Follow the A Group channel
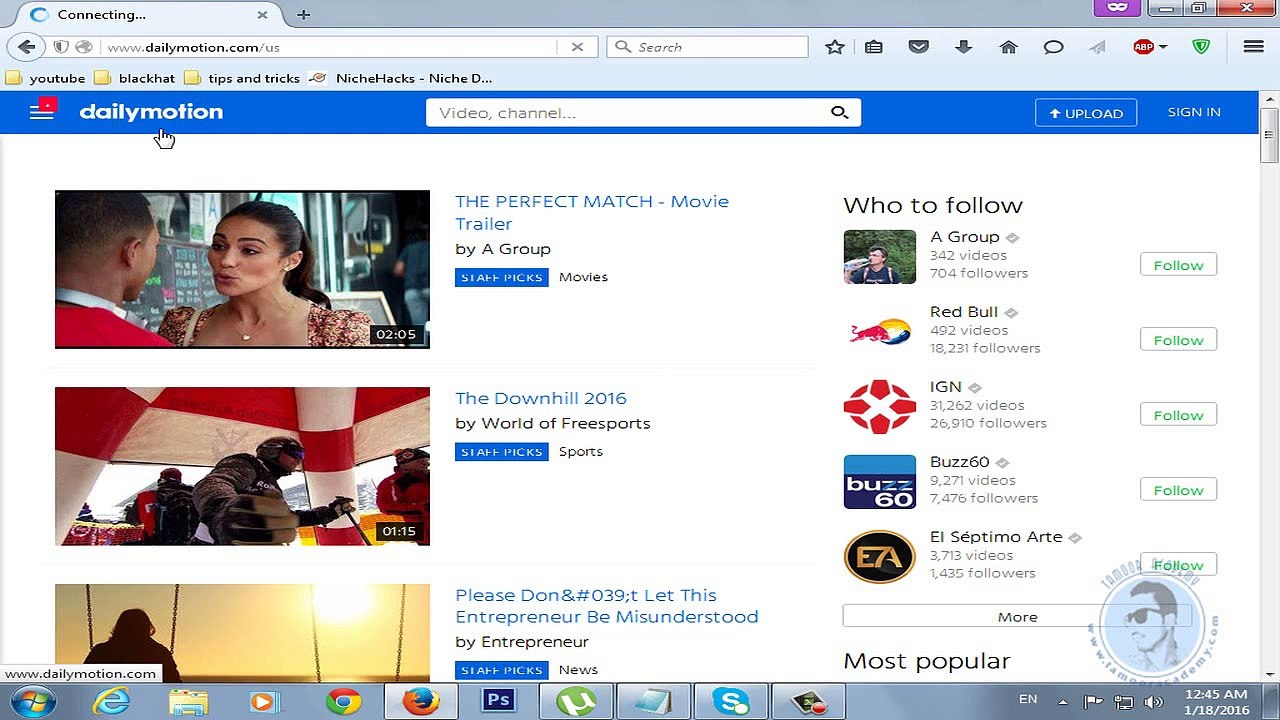Image resolution: width=1280 pixels, height=720 pixels. click(1178, 265)
